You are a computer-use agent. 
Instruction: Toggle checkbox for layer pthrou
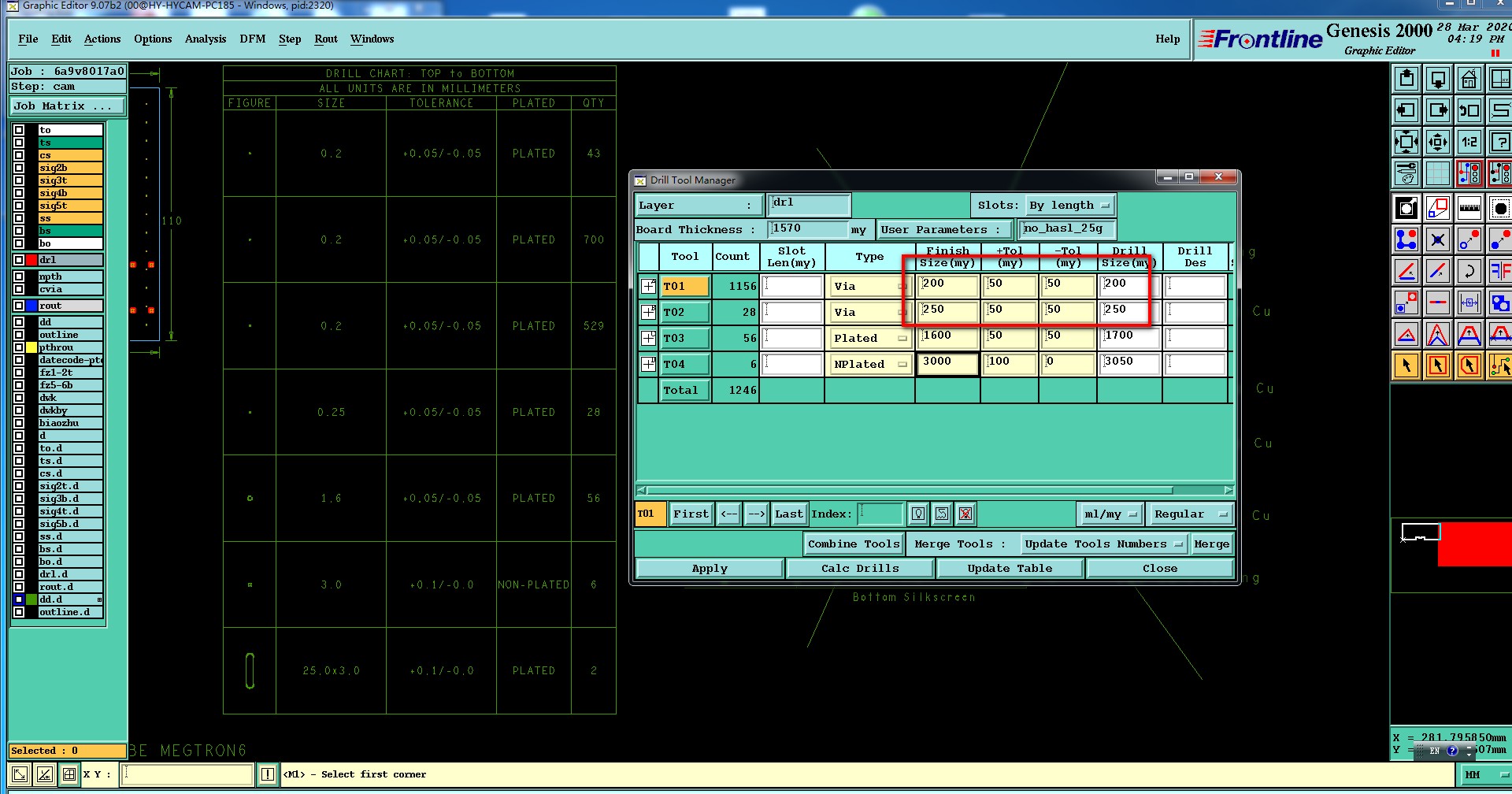click(x=19, y=347)
